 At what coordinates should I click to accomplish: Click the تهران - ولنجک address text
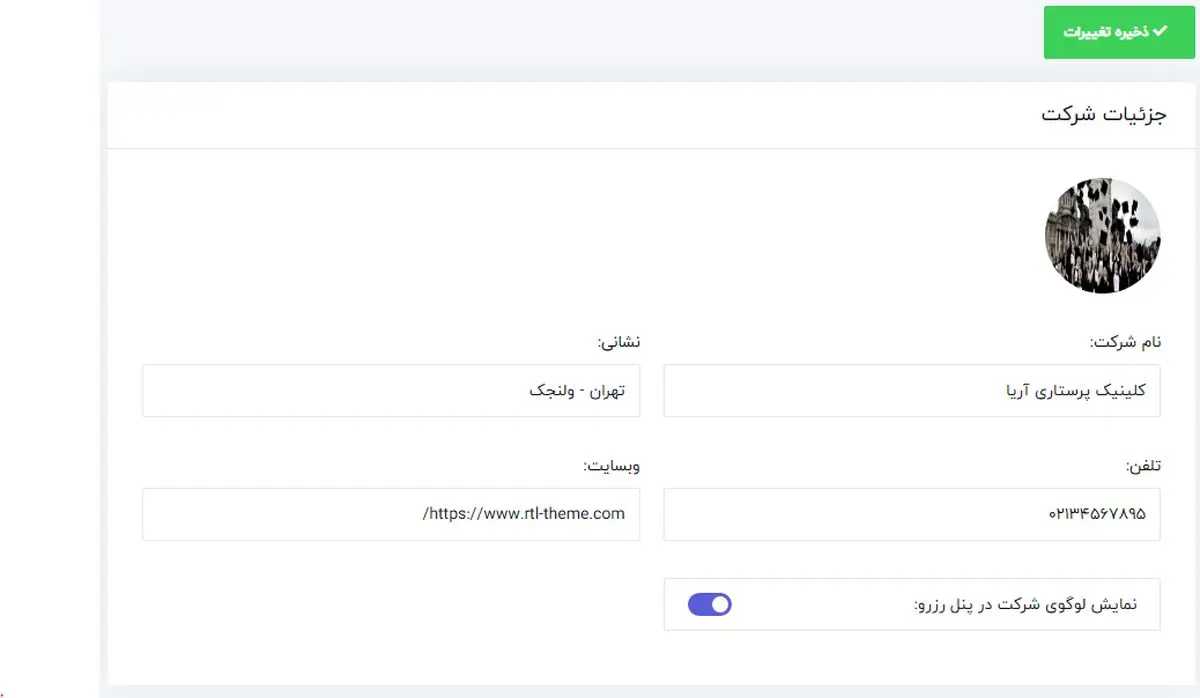pyautogui.click(x=576, y=390)
